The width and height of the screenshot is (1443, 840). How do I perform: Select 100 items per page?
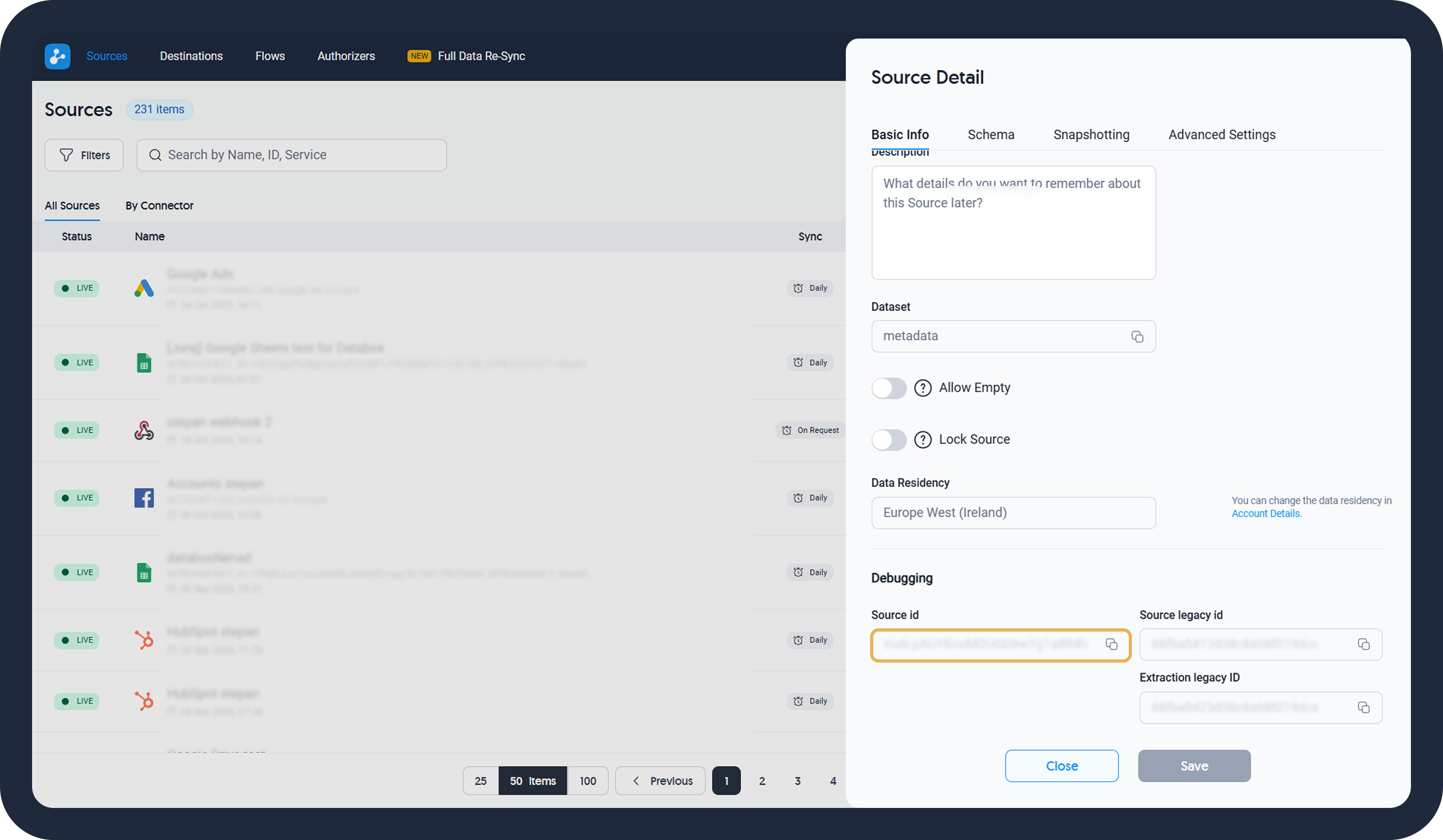coord(587,781)
